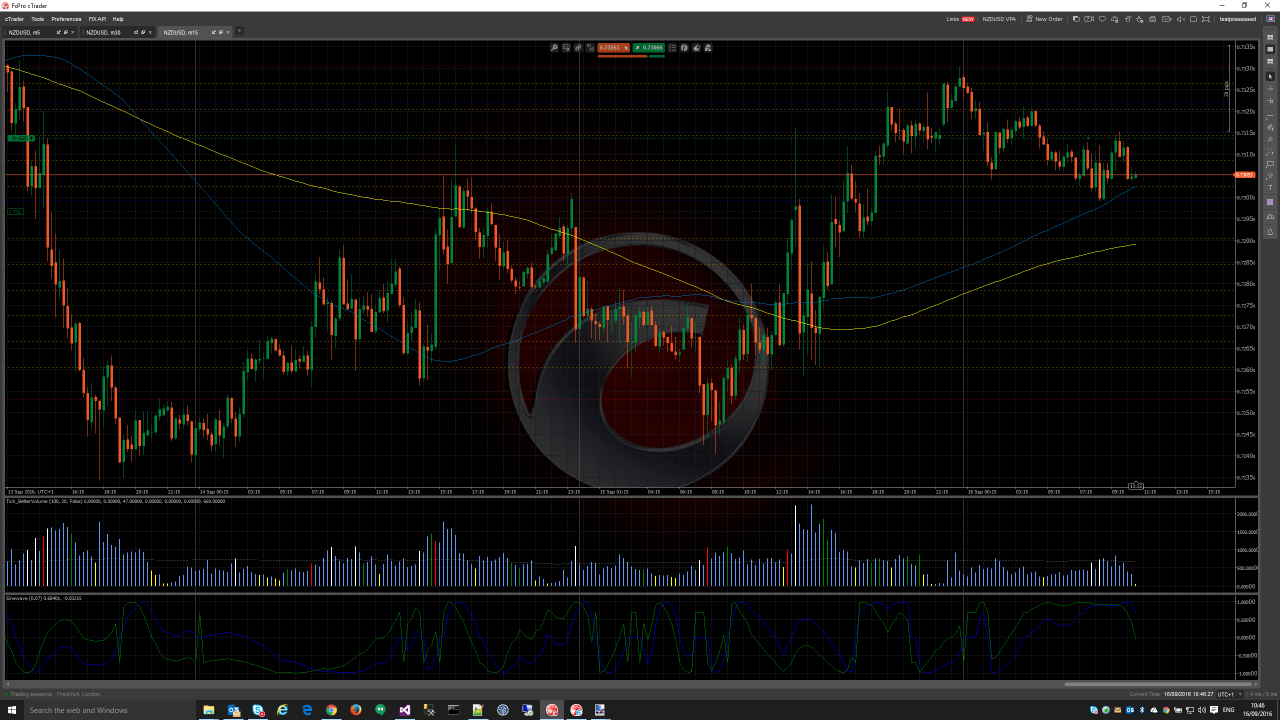Click the Search the web and Windows box
Image resolution: width=1280 pixels, height=720 pixels.
click(x=108, y=710)
